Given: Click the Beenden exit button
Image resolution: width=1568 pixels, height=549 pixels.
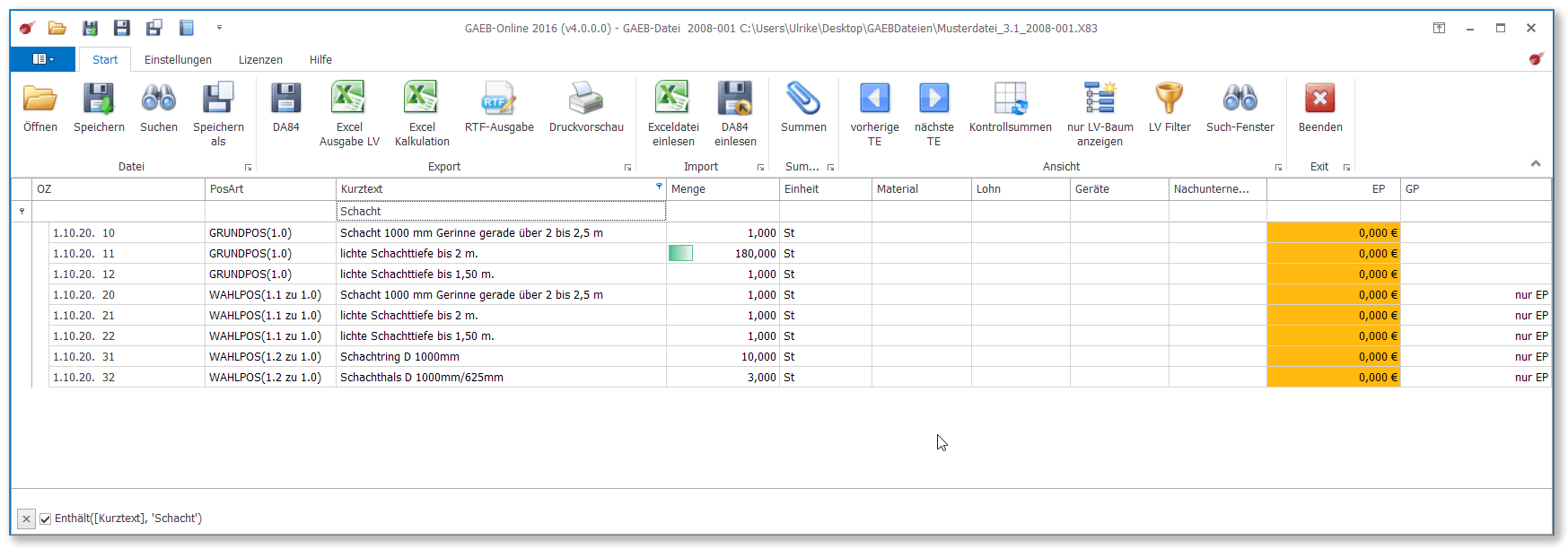Looking at the screenshot, I should [x=1320, y=100].
